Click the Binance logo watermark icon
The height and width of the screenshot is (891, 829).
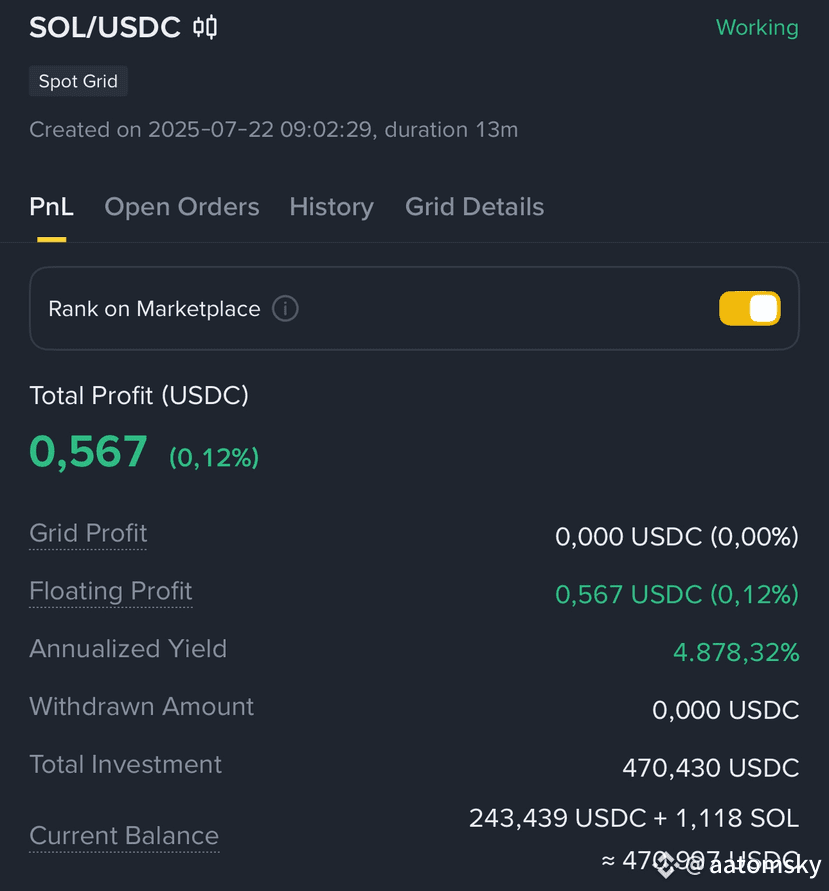coord(666,865)
